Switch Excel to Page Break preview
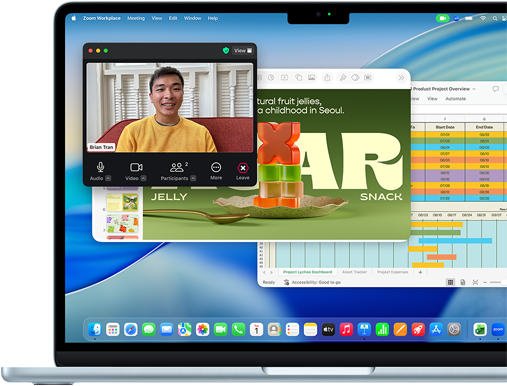The width and height of the screenshot is (507, 386). pyautogui.click(x=475, y=282)
